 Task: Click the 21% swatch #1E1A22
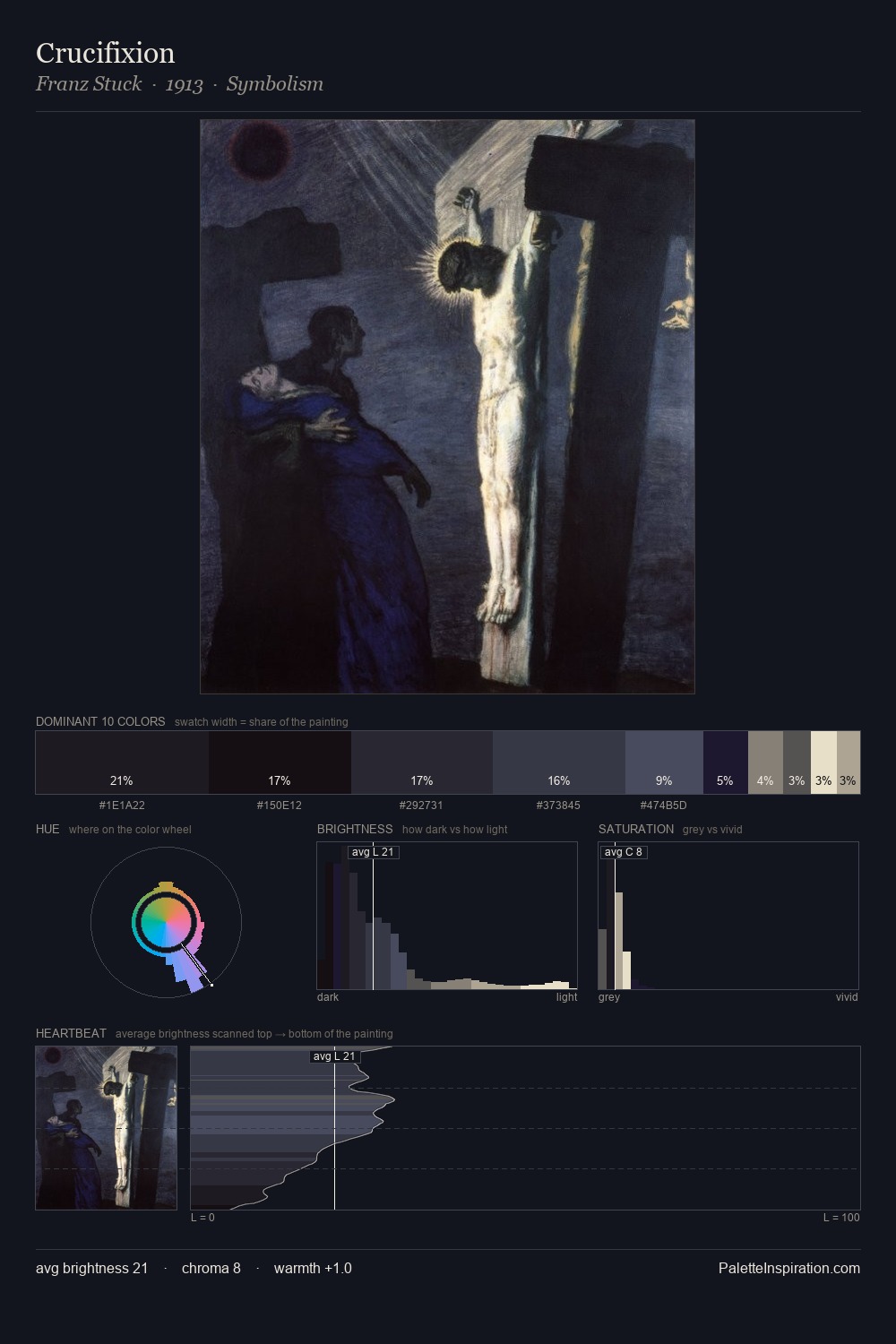point(122,762)
